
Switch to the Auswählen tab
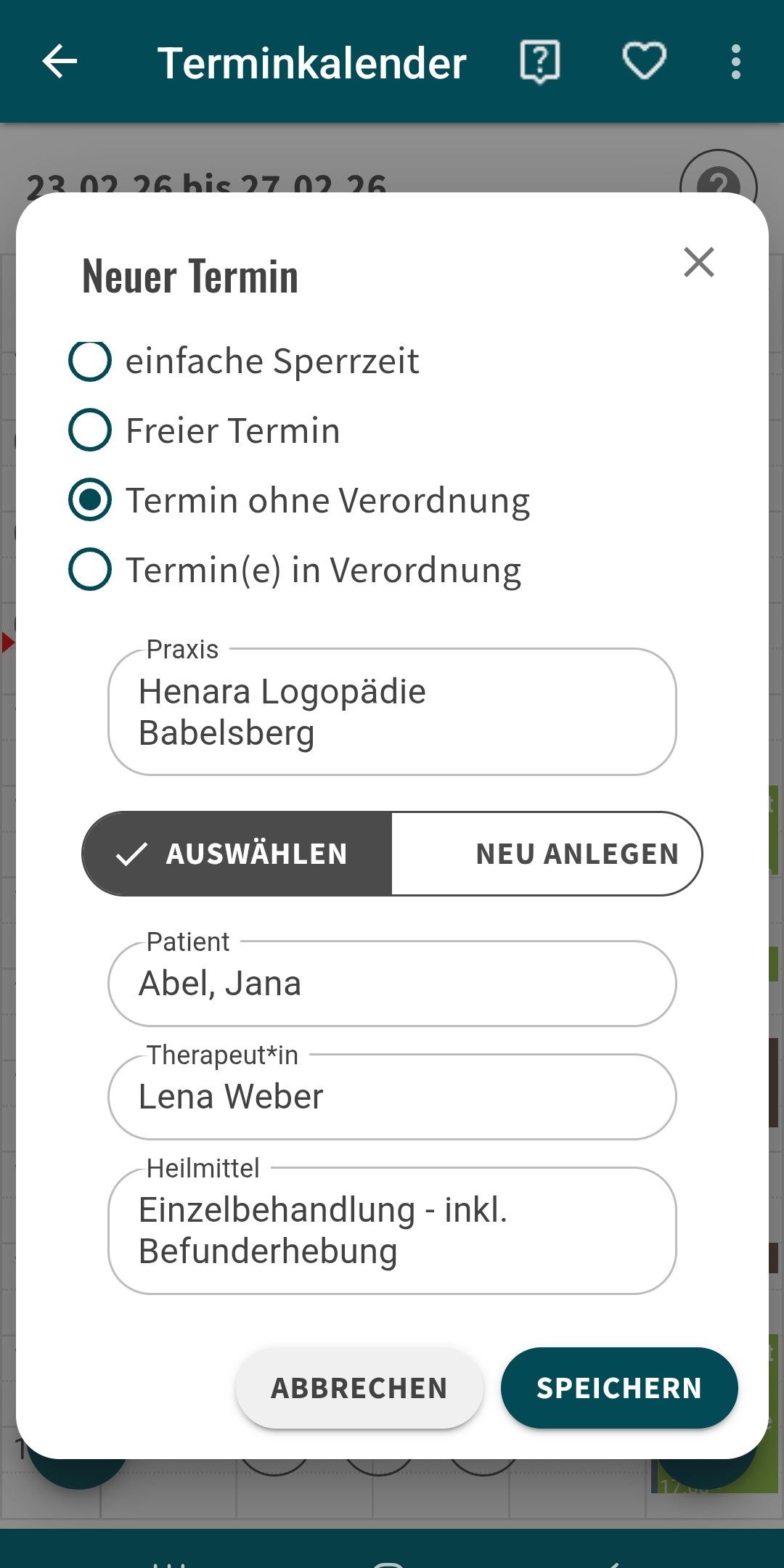click(237, 854)
